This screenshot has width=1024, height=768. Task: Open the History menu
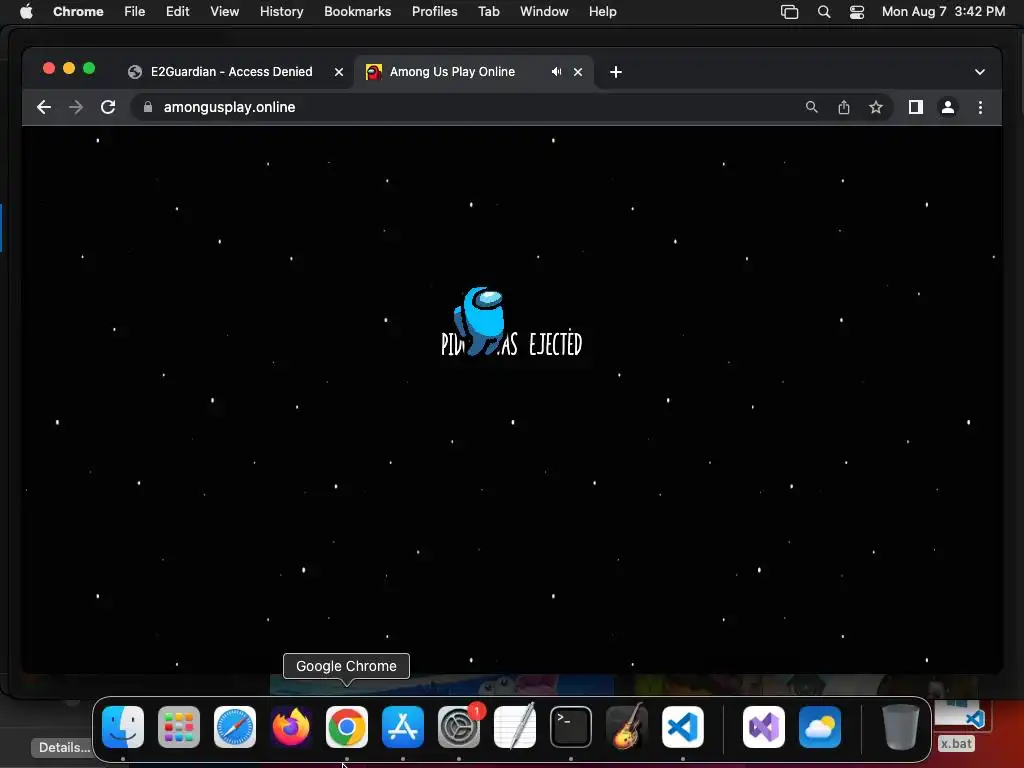pos(281,12)
